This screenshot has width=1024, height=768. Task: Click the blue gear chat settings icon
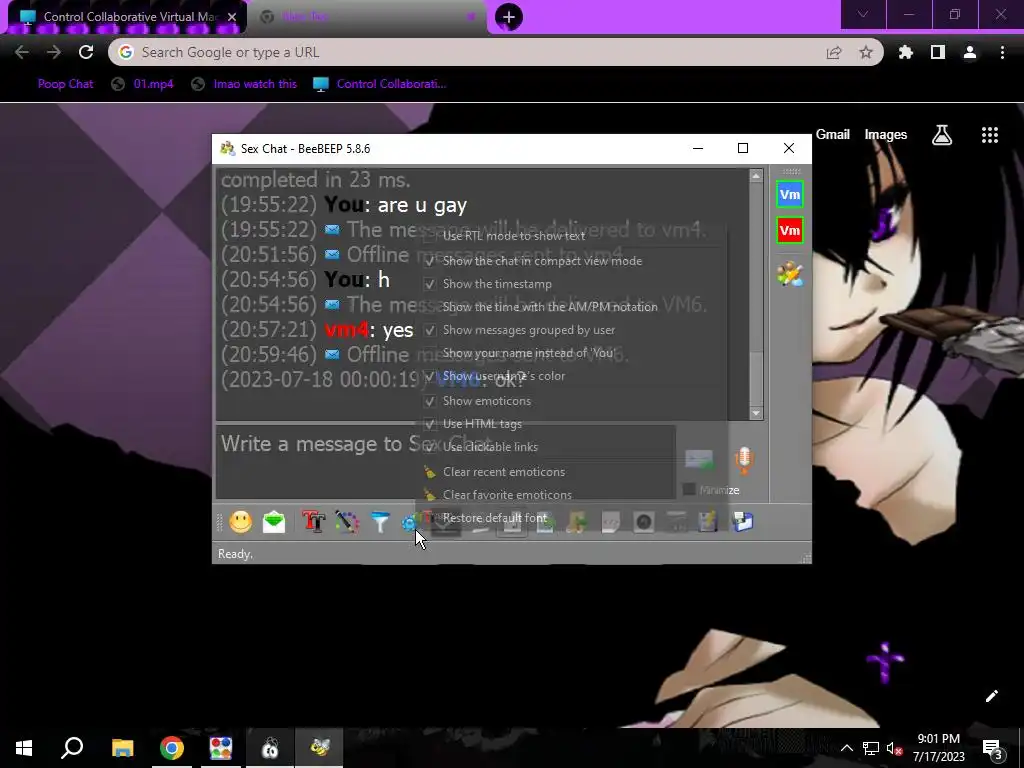[x=409, y=522]
